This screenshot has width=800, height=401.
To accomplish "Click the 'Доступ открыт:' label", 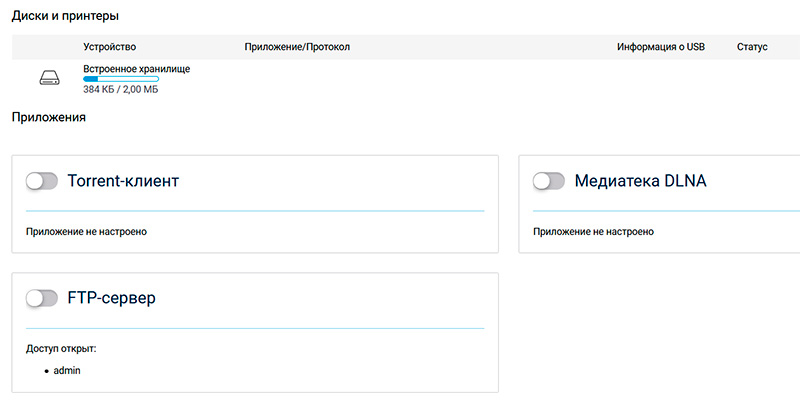I will [67, 349].
